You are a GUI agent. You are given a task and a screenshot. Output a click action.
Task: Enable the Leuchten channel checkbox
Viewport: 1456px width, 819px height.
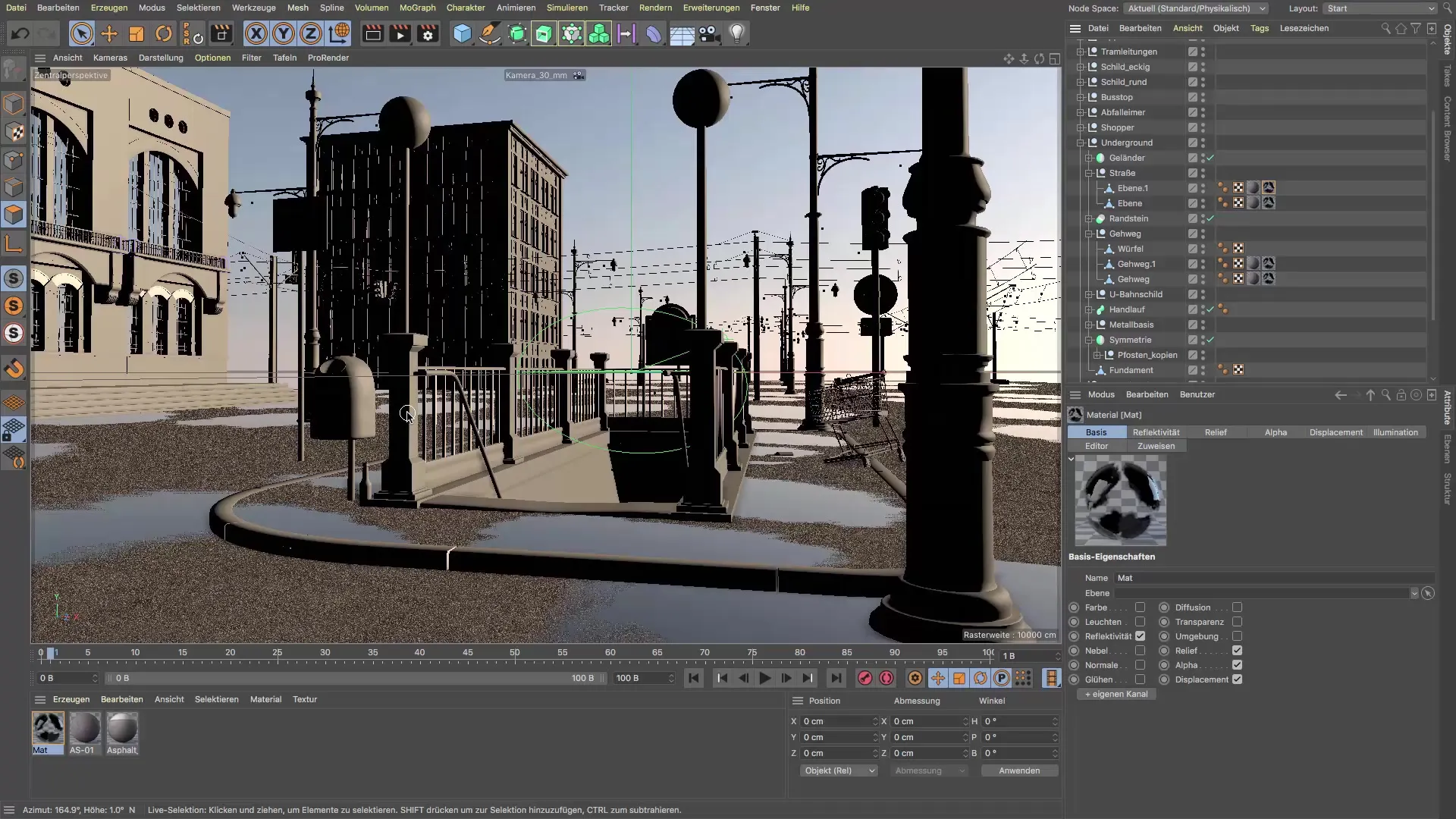(x=1140, y=622)
